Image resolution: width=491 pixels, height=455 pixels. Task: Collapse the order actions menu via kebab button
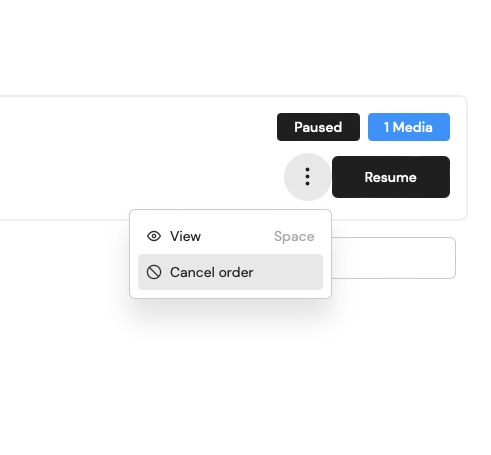307,177
